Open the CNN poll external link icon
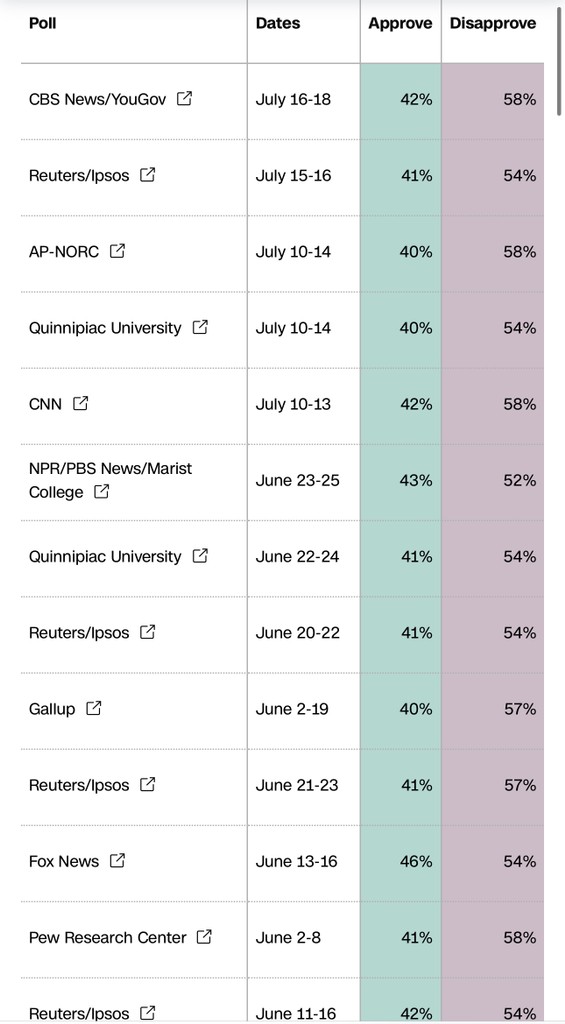Screen dimensions: 565x1024 click(80, 404)
